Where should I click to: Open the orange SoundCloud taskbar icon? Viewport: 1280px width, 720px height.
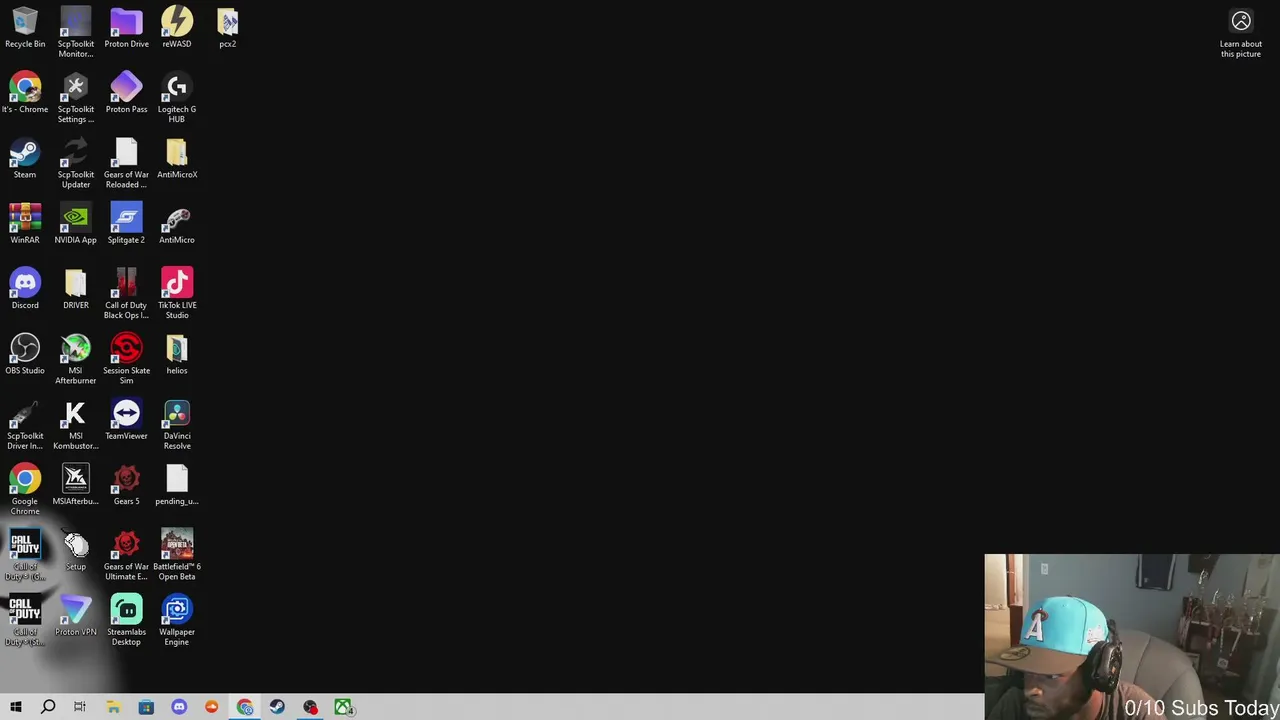click(x=212, y=707)
